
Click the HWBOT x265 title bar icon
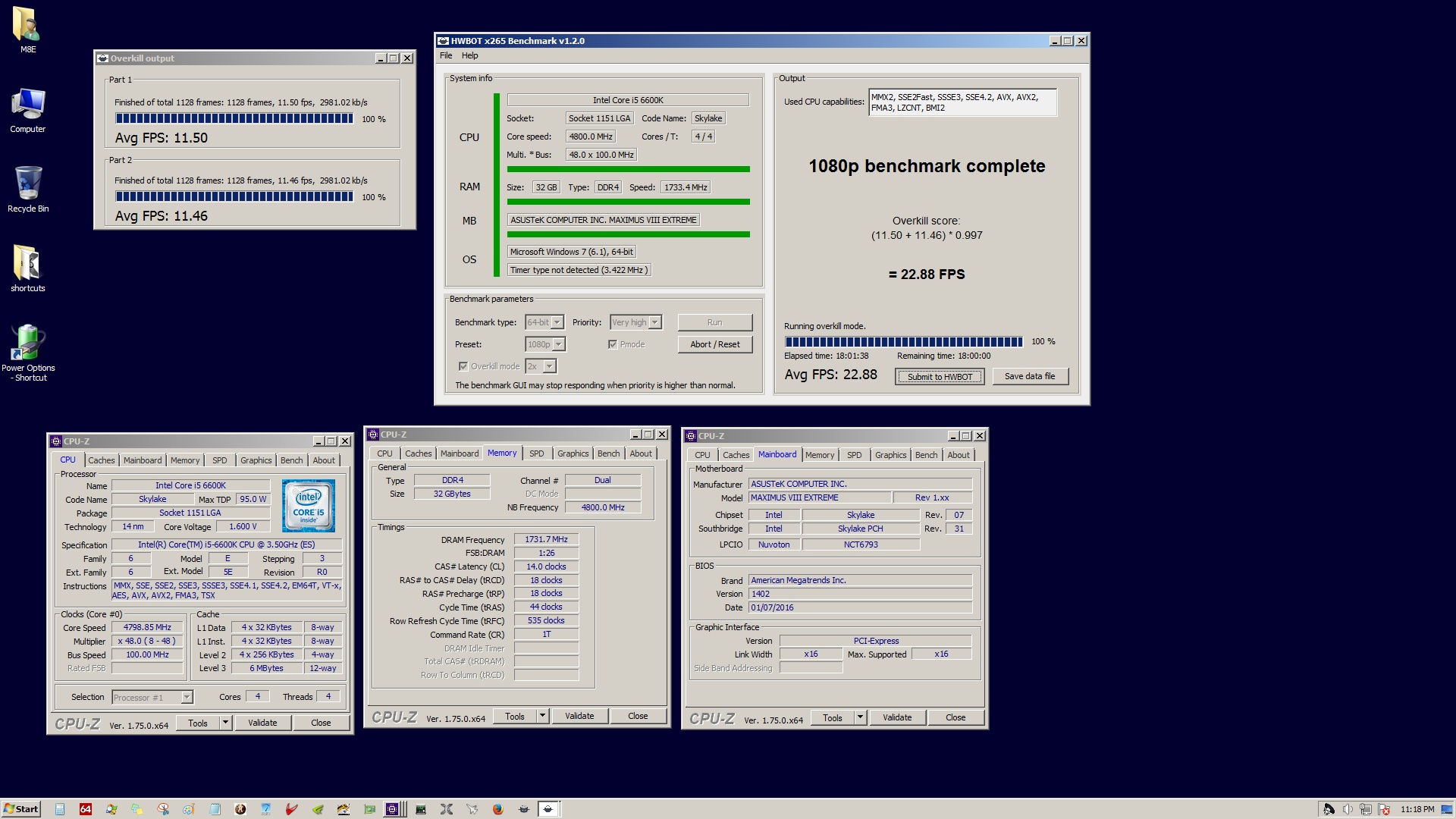click(444, 41)
